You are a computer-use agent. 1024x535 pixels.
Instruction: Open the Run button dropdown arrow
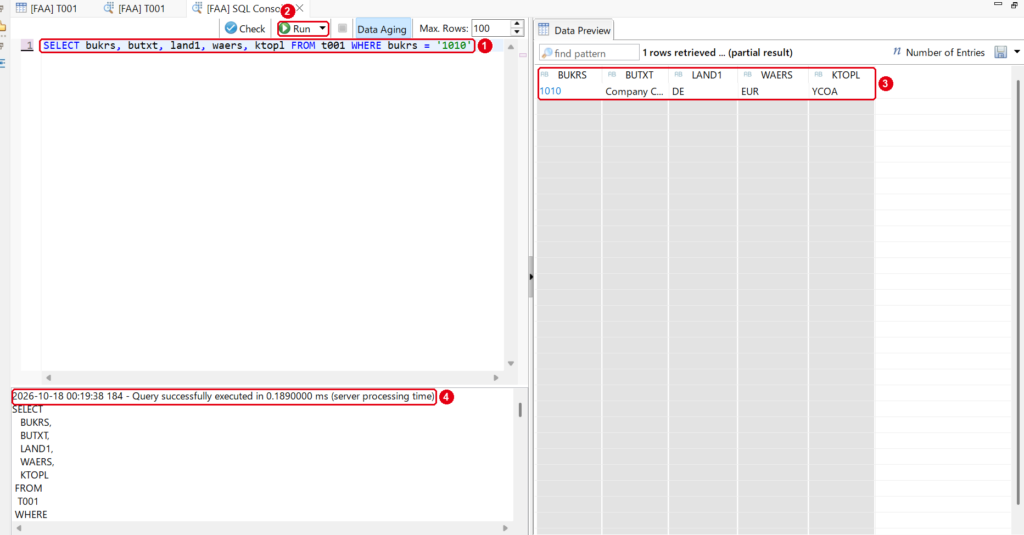point(322,29)
